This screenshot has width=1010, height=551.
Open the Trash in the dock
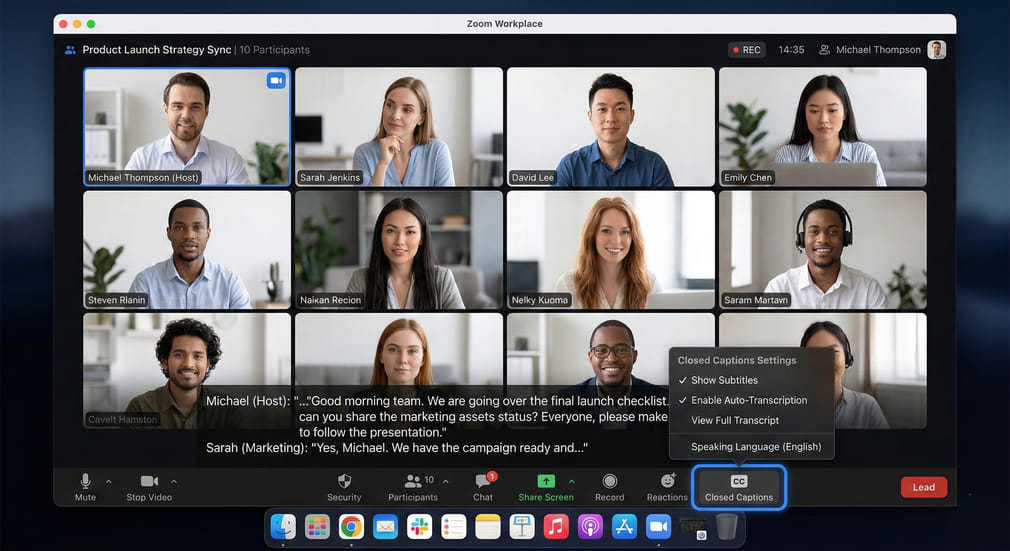click(x=727, y=527)
